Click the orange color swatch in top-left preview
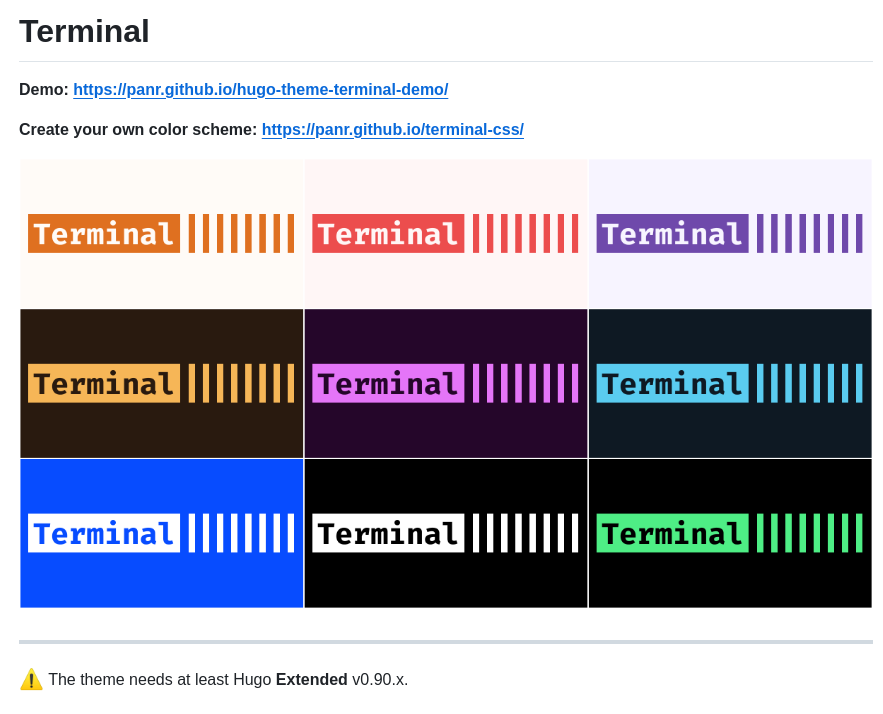Screen dimensions: 883x714 [x=103, y=233]
